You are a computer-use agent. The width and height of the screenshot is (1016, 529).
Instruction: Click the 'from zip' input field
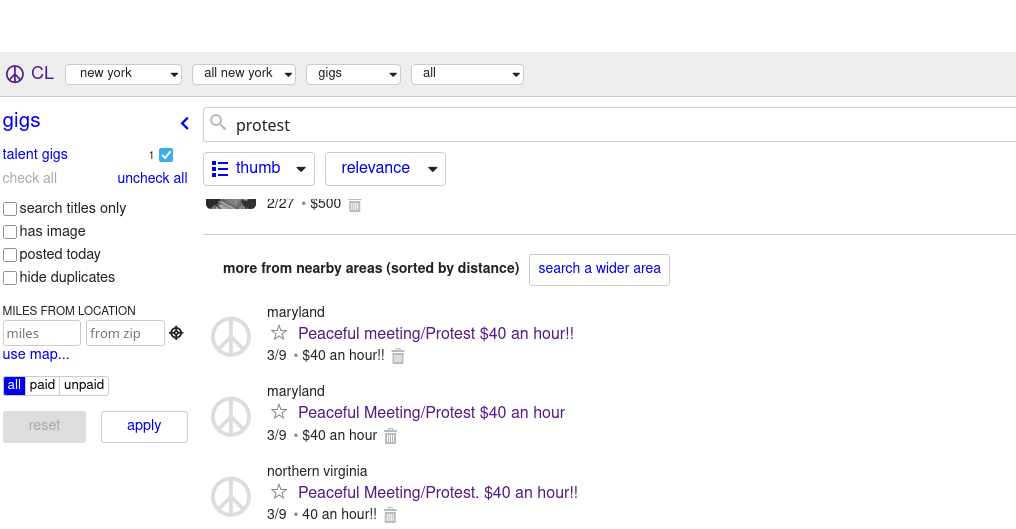pyautogui.click(x=125, y=333)
